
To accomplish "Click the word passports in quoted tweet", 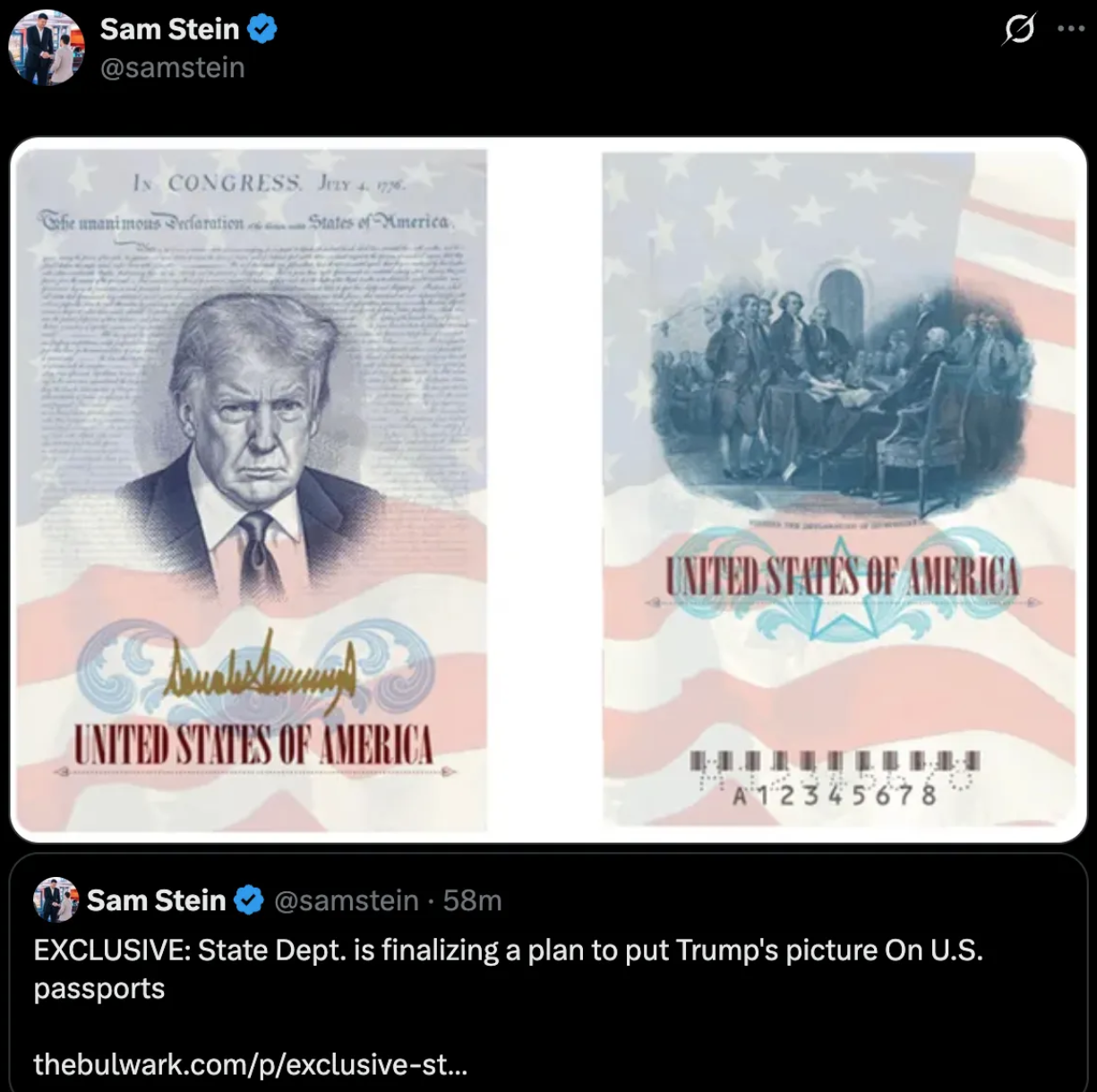I will [x=99, y=988].
